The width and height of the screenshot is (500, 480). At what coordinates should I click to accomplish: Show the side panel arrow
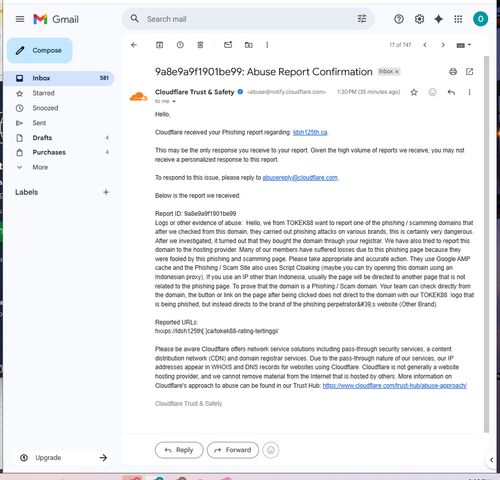[x=491, y=460]
